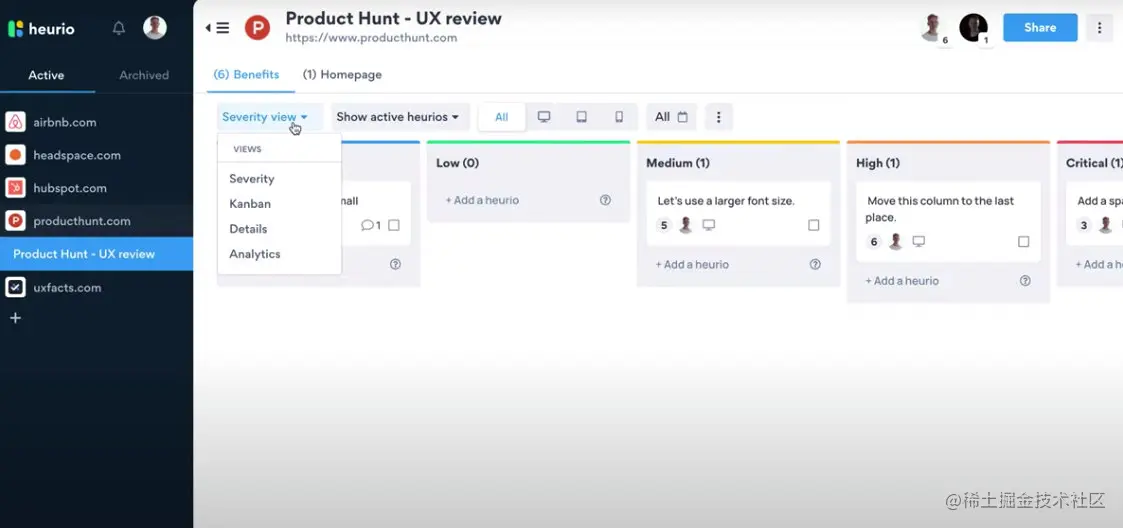Open comment icon on first column card
This screenshot has width=1123, height=528.
[371, 225]
